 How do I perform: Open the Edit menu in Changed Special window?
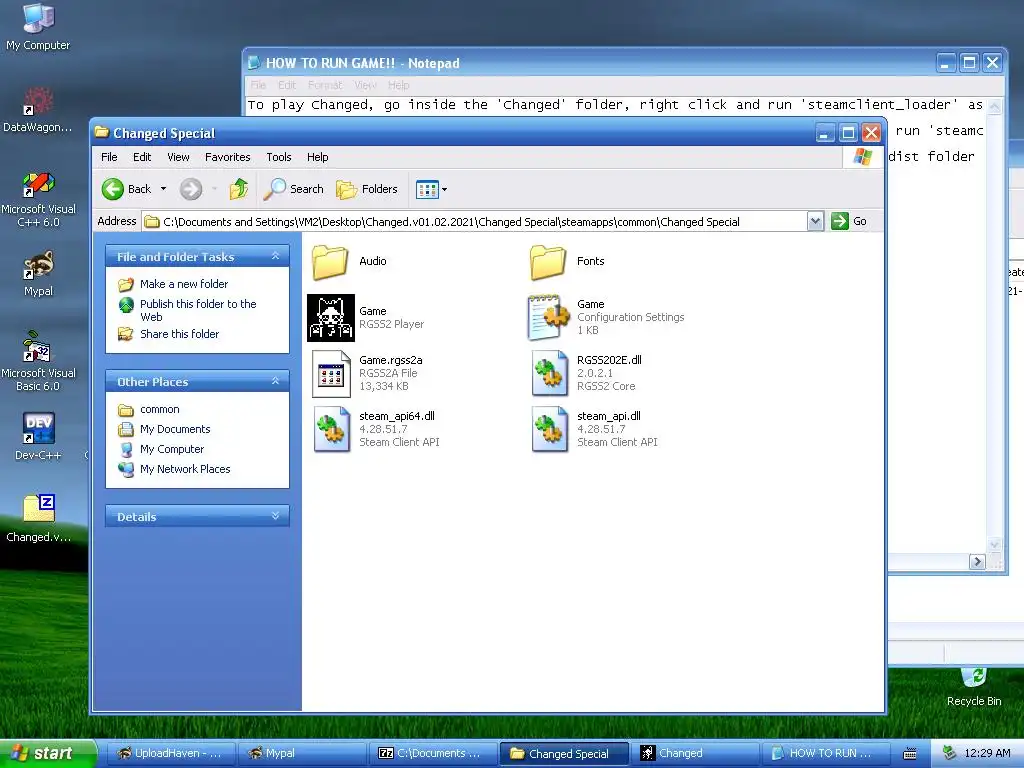(142, 157)
